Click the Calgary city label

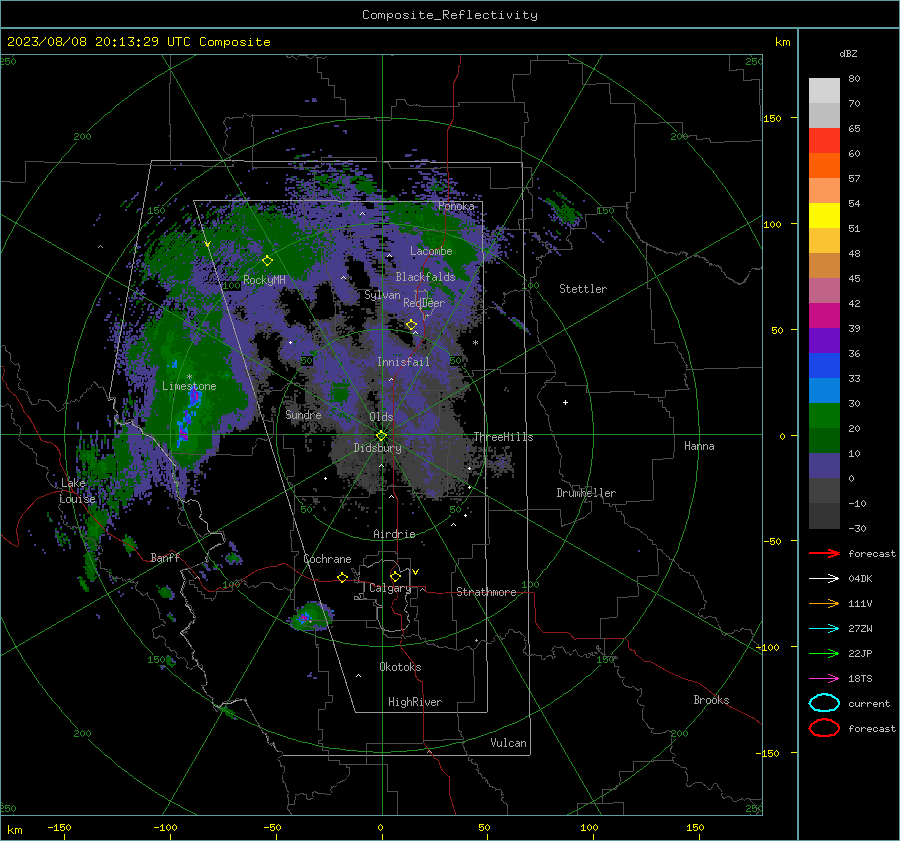click(x=390, y=588)
